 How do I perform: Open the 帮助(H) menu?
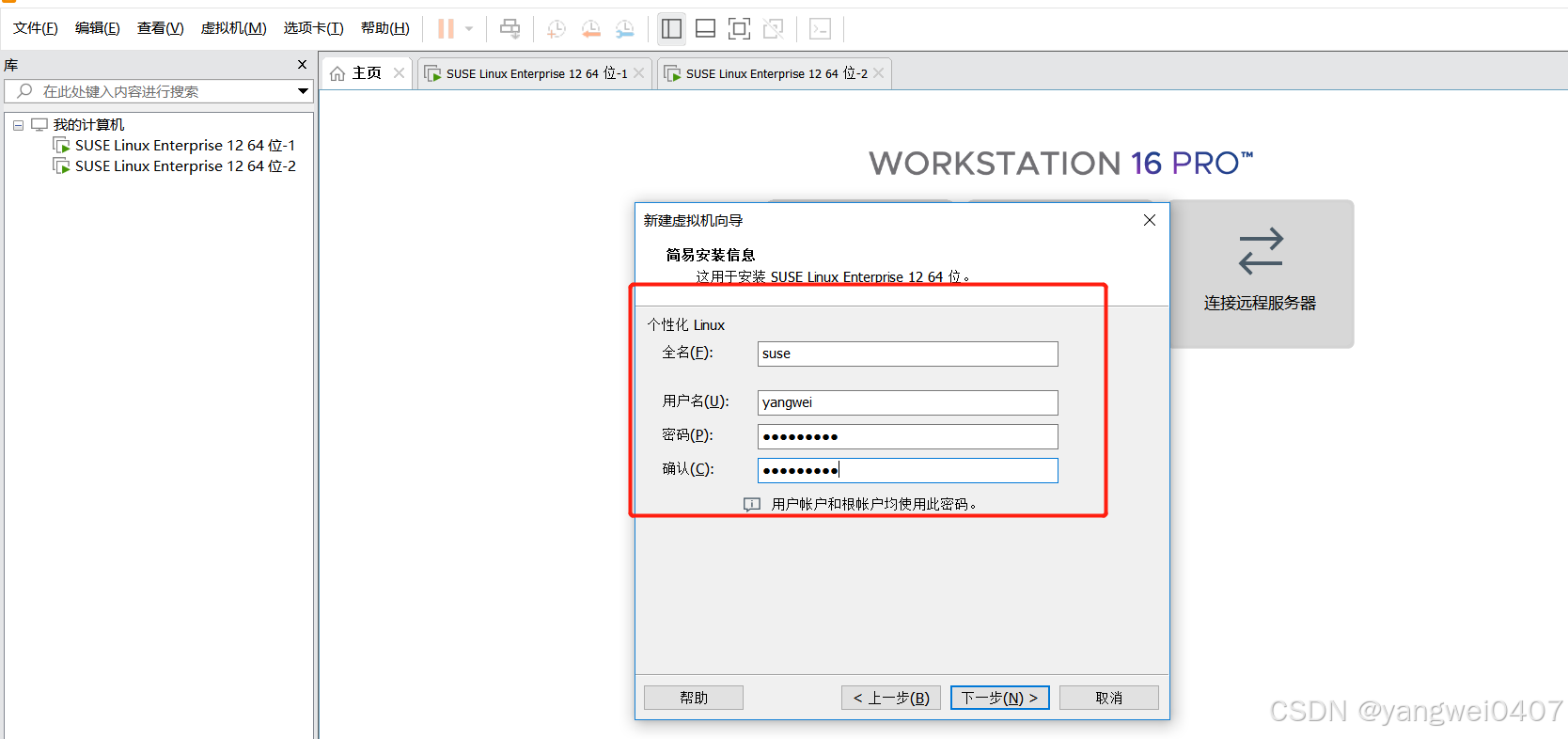[385, 28]
